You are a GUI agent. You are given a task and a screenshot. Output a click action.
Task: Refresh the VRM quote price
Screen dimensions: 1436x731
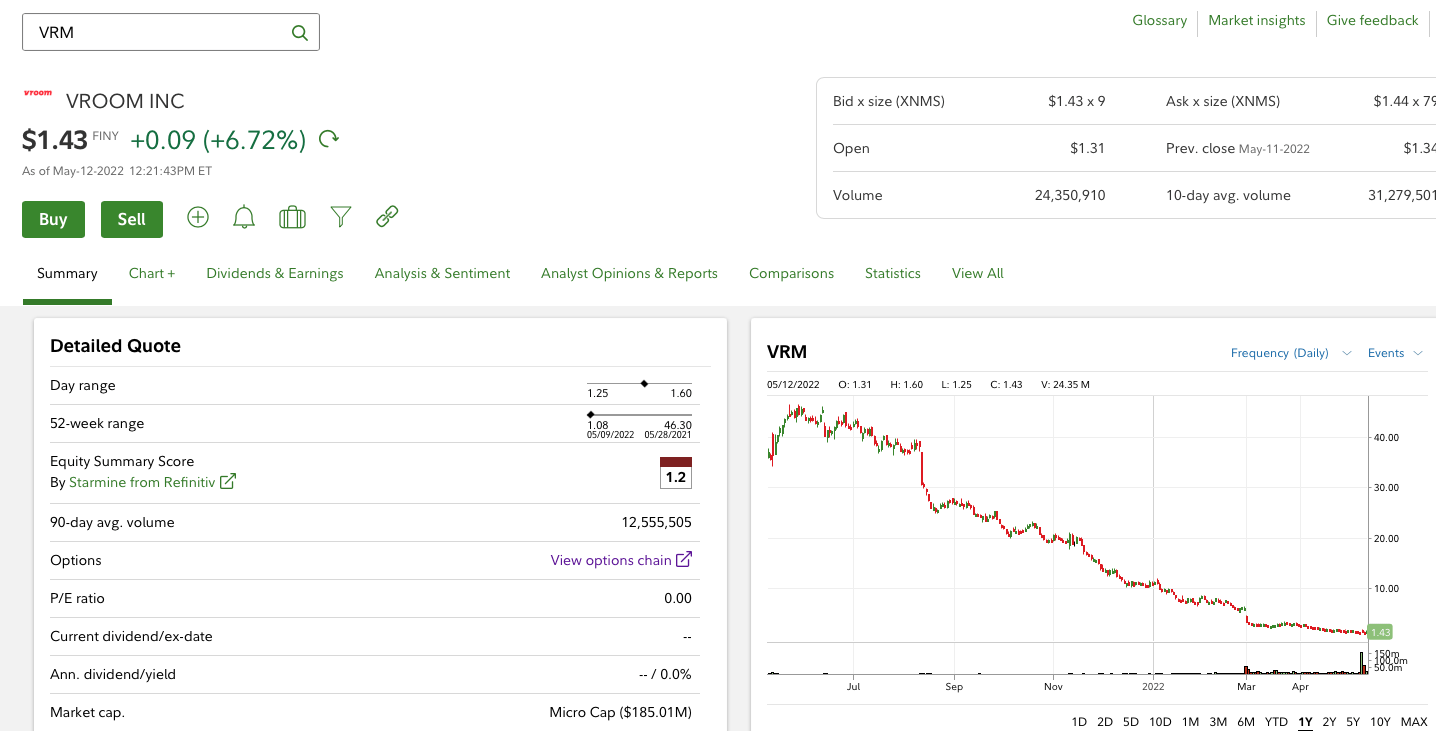[x=329, y=139]
